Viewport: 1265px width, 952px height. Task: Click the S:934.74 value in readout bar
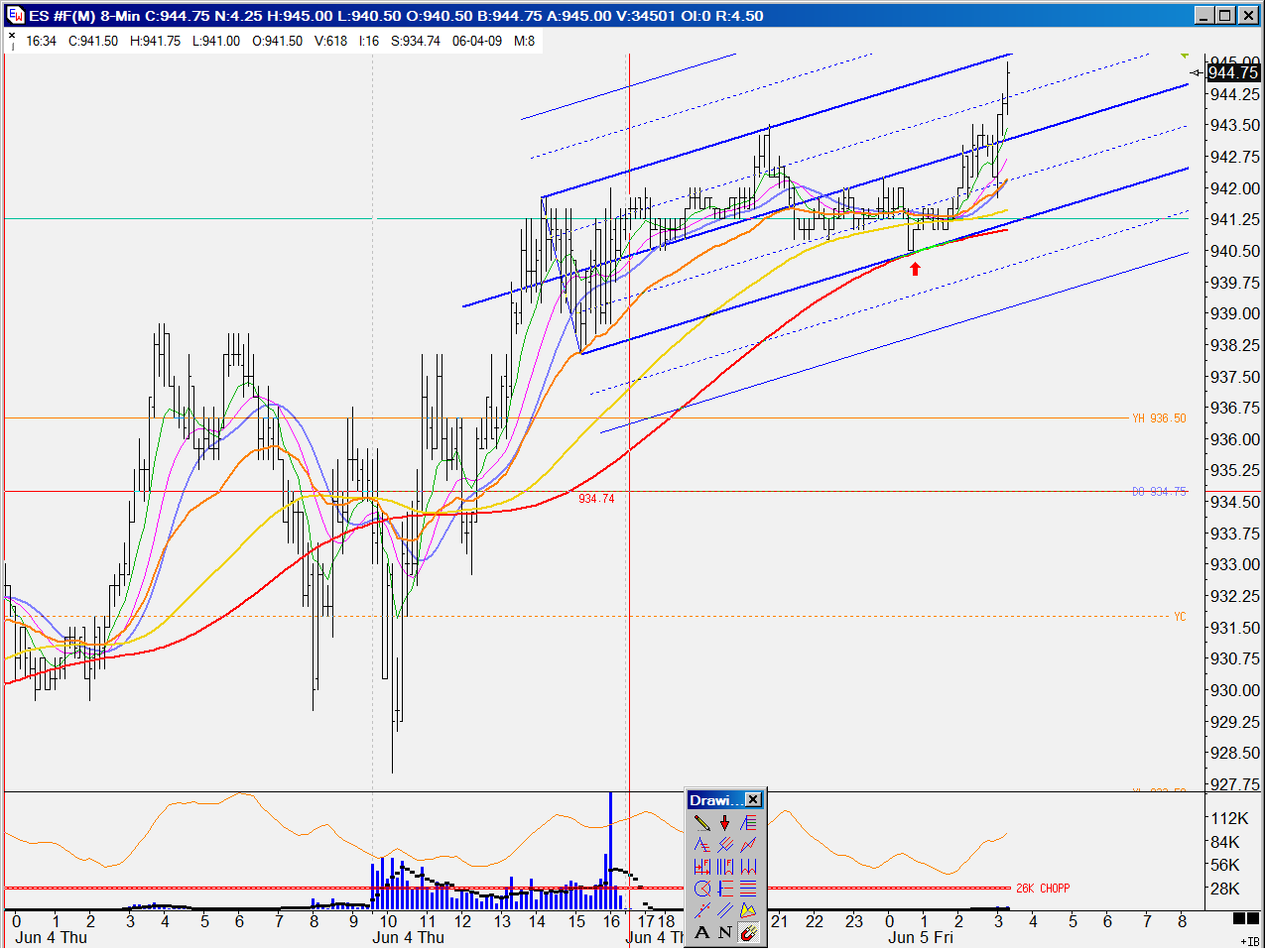[416, 41]
